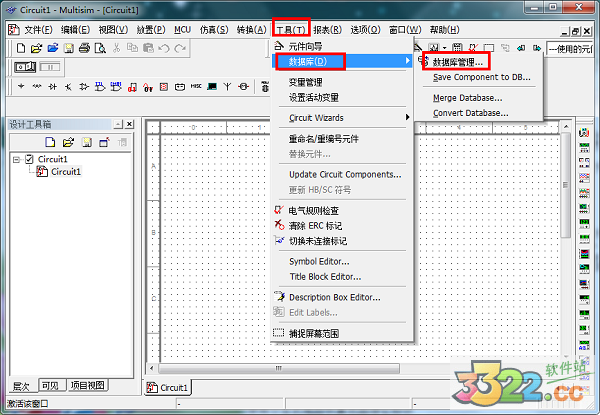Switch to the 可见 tab
600x415 pixels.
[x=52, y=385]
